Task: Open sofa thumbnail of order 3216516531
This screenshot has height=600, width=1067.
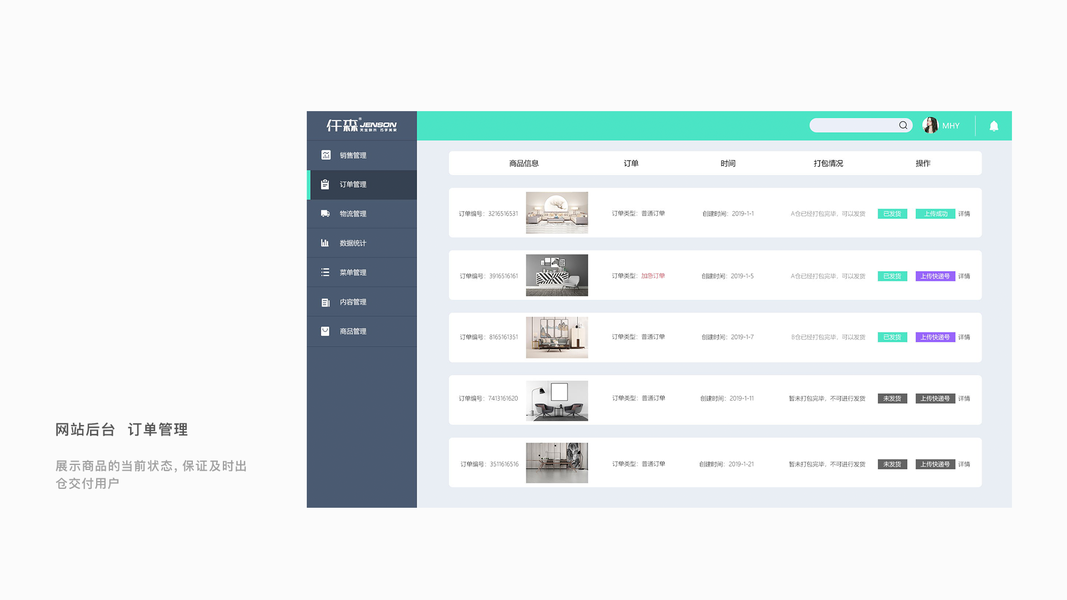Action: 557,213
